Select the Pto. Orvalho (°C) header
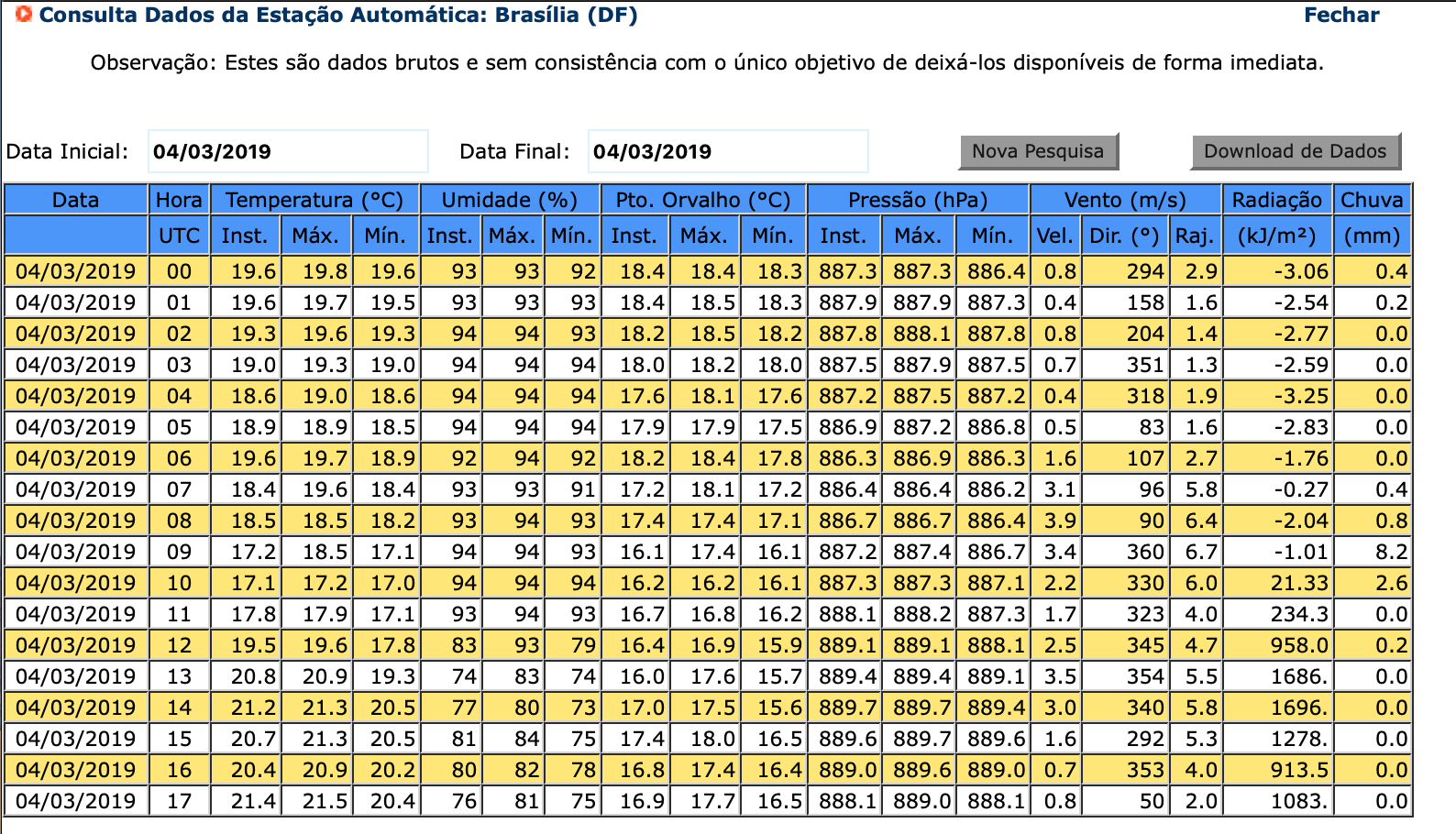 coord(702,200)
